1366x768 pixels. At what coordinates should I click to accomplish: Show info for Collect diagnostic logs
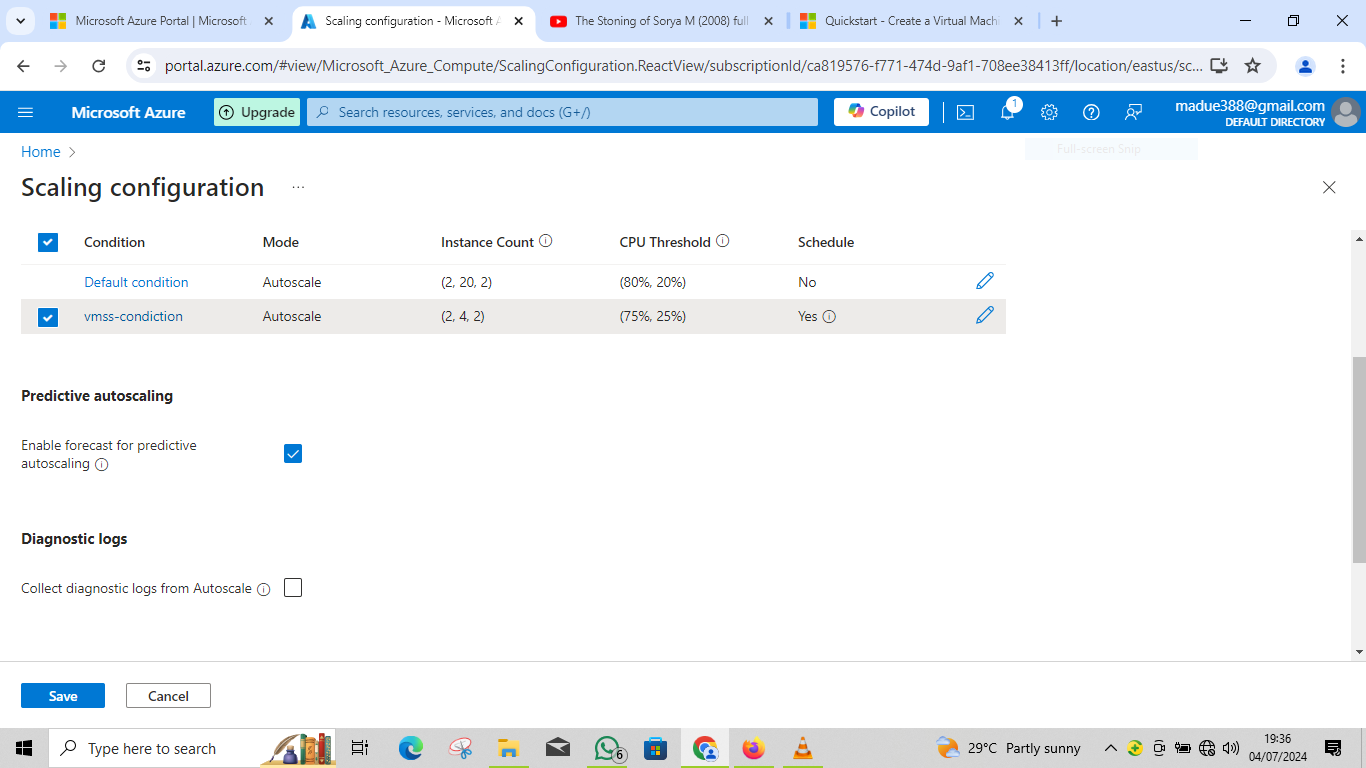tap(264, 590)
